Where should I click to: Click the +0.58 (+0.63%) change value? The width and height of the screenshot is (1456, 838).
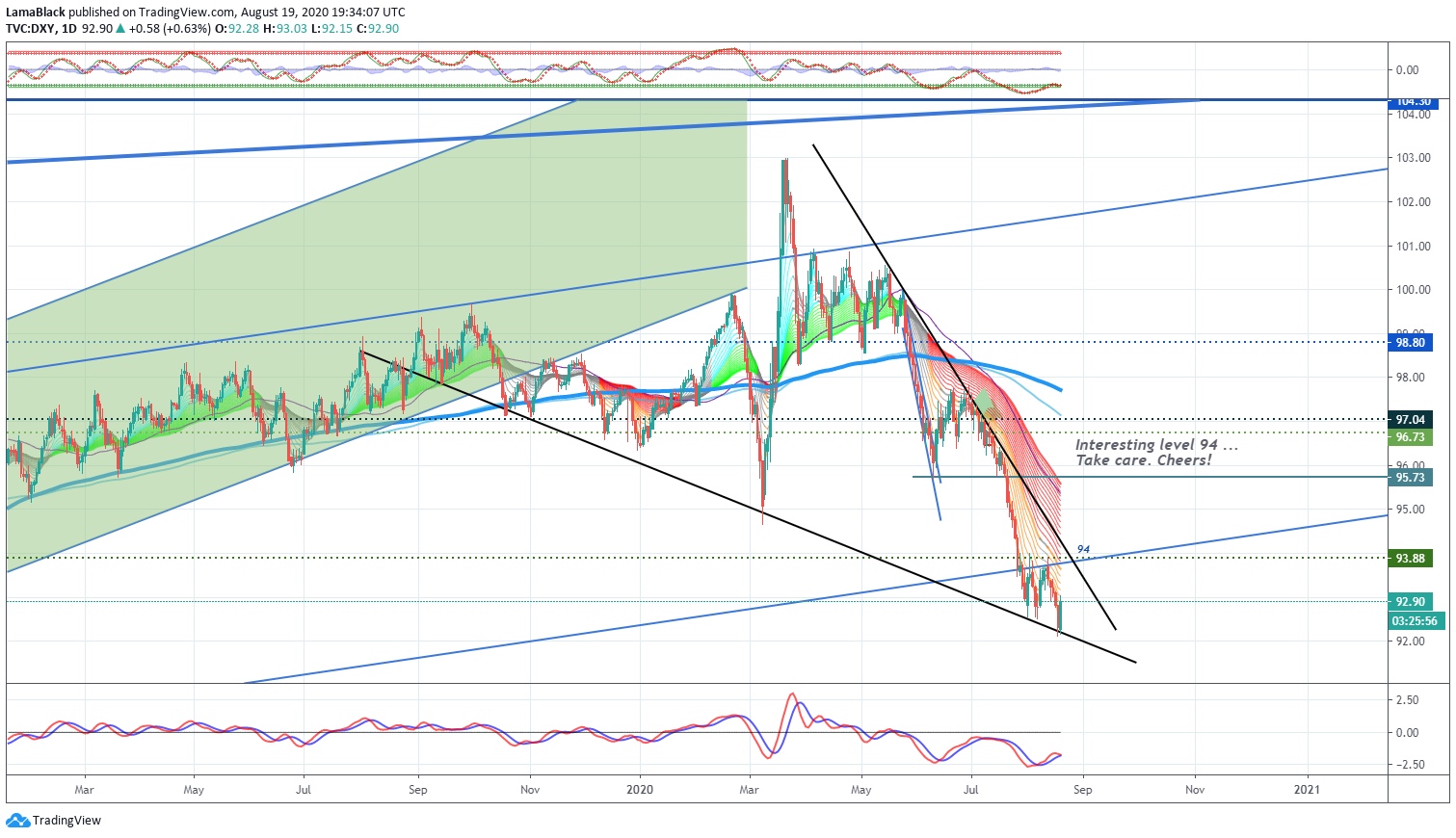tap(170, 29)
